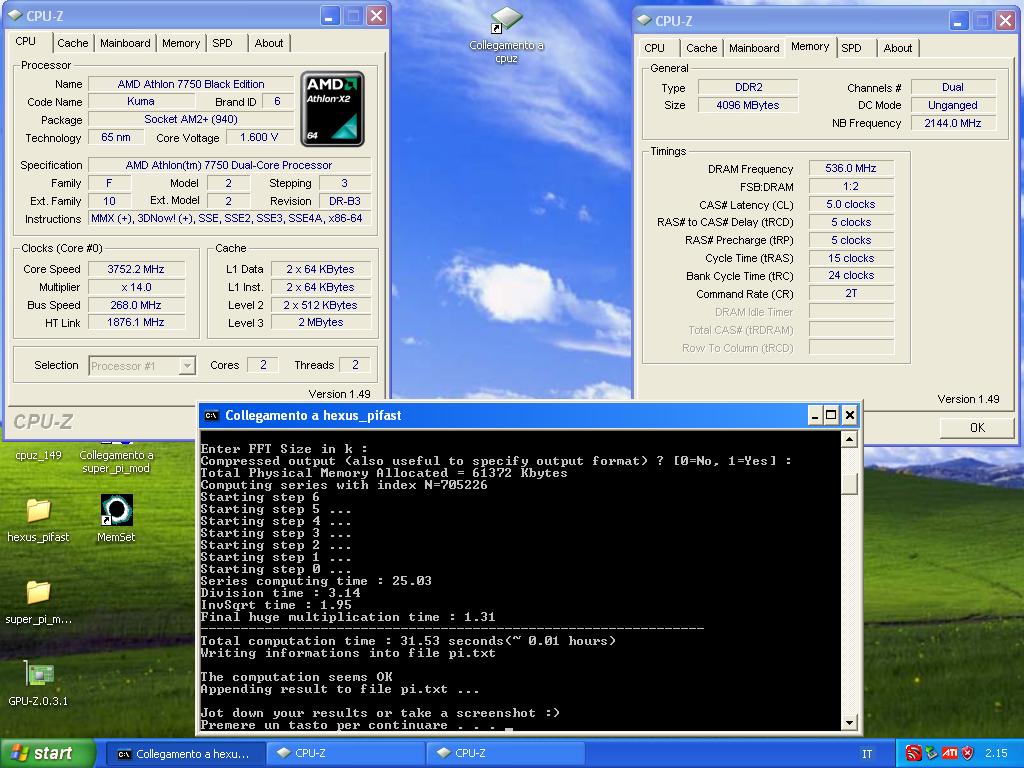Click the red security shield tray icon
Screen dimensions: 1024x768
[968, 753]
